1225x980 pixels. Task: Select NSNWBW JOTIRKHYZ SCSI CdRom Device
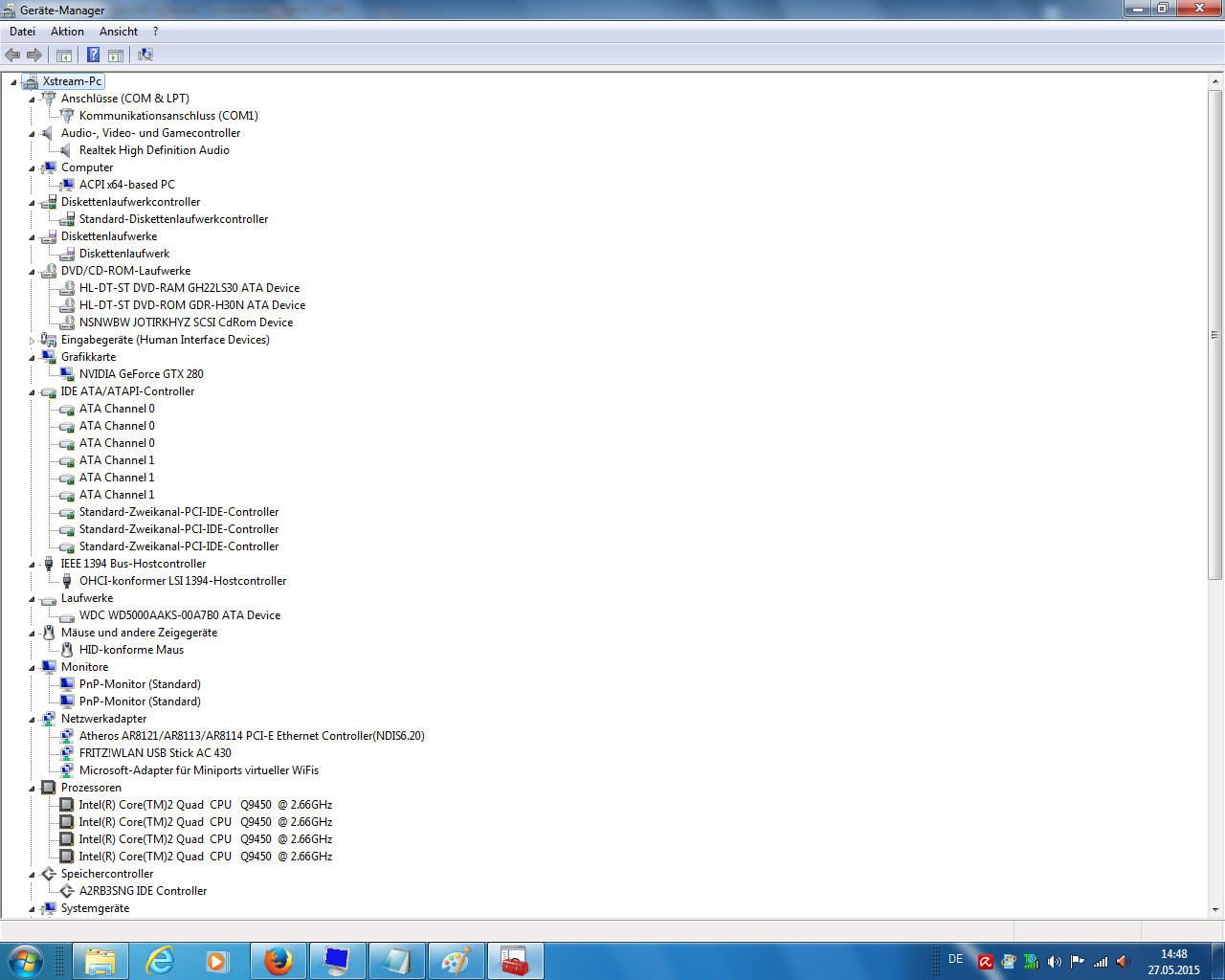tap(186, 323)
